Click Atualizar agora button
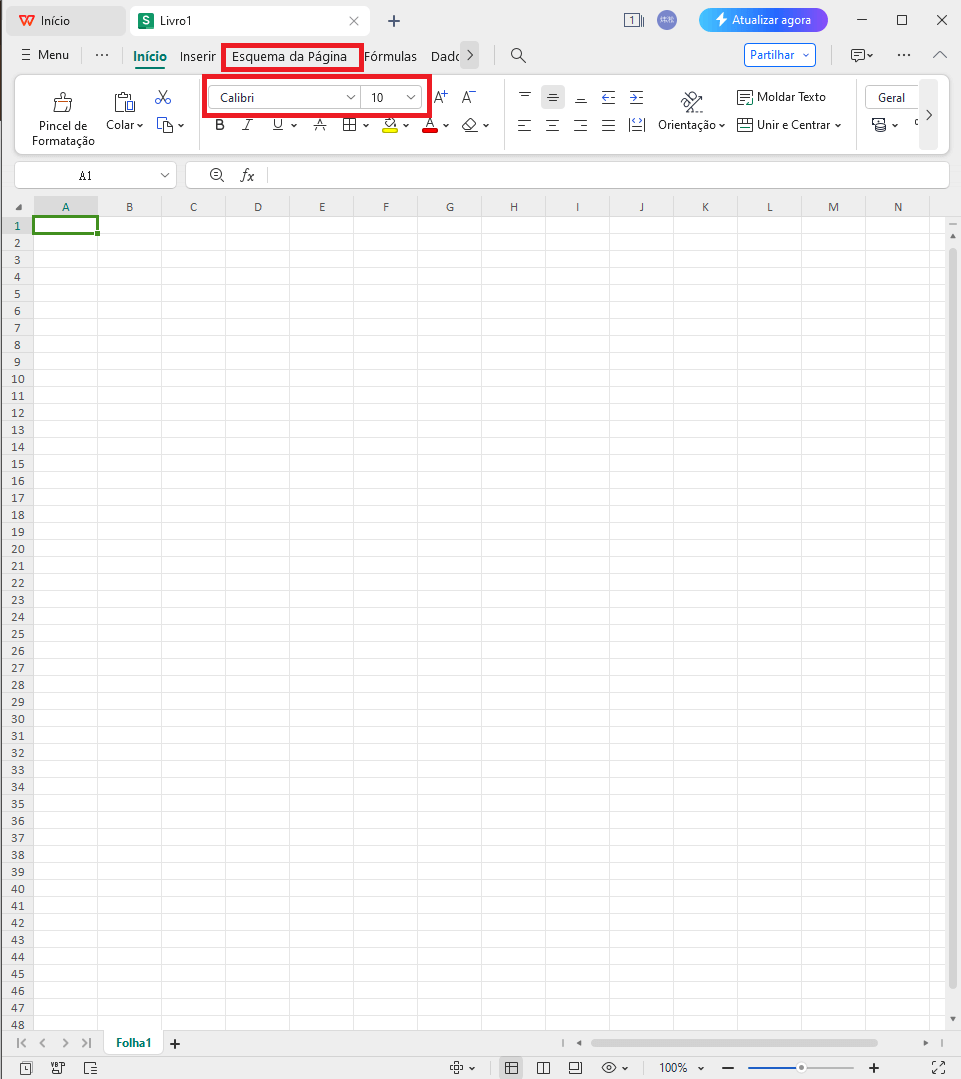The width and height of the screenshot is (961, 1079). [763, 20]
